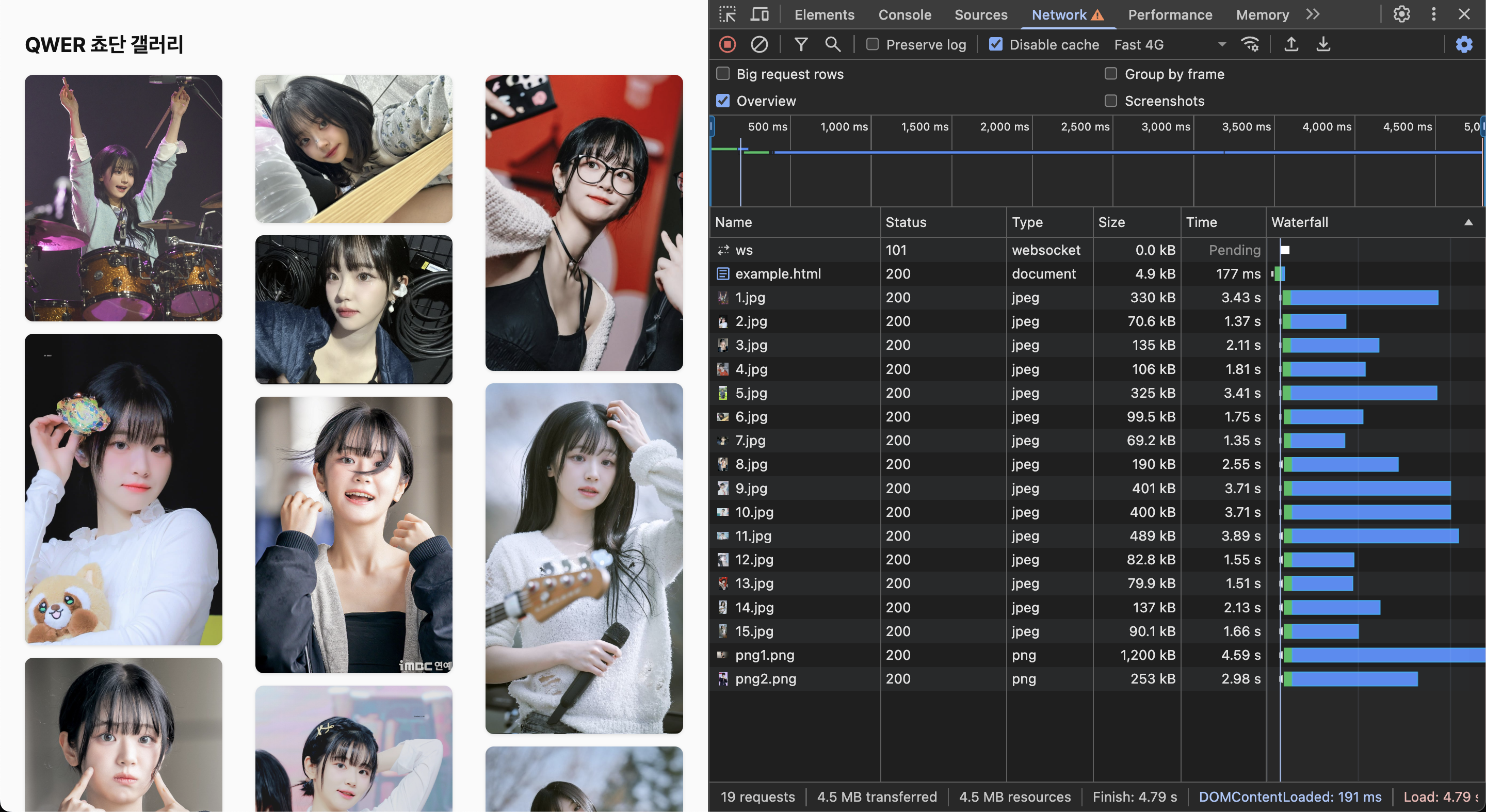Click the Import HAR upload icon
1486x812 pixels.
click(1291, 44)
